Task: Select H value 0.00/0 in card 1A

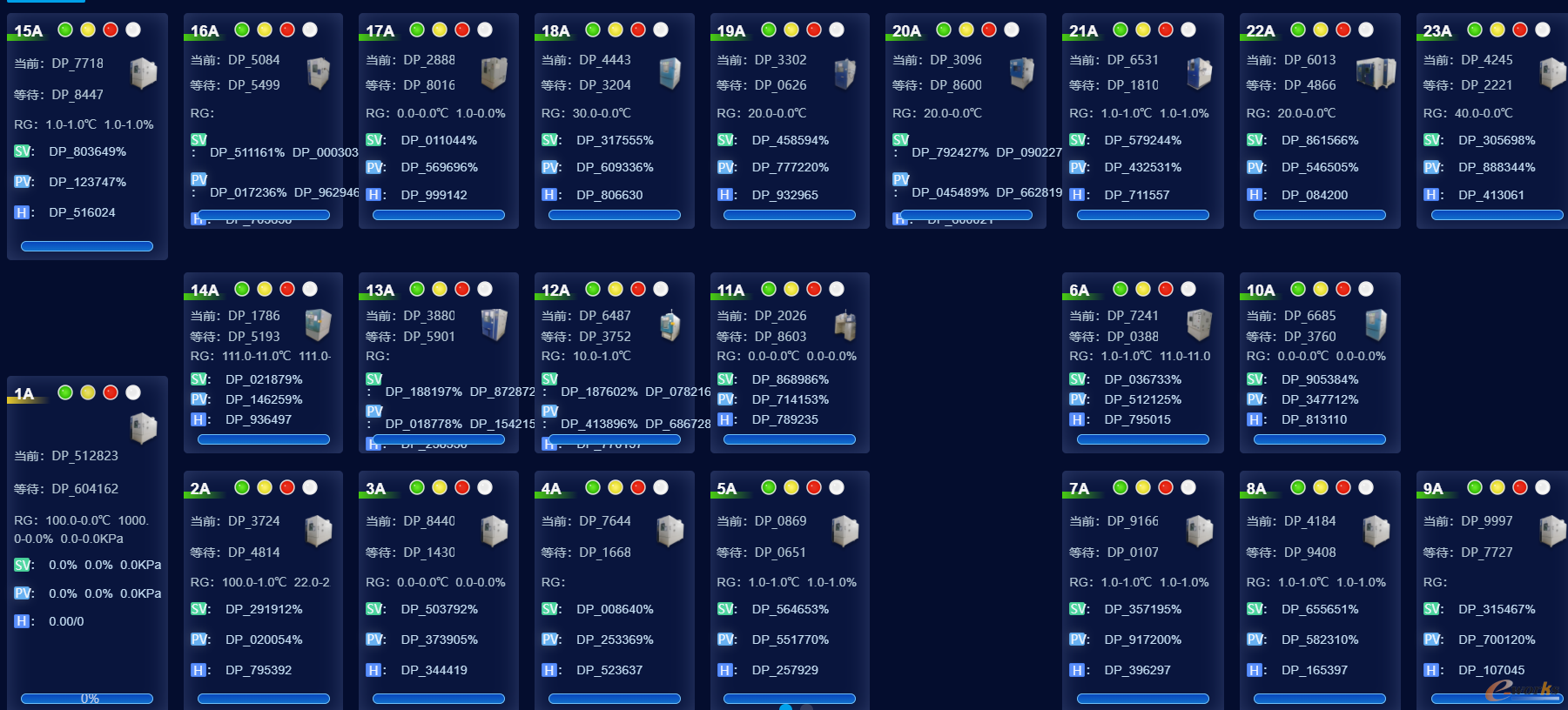Action: click(x=66, y=621)
